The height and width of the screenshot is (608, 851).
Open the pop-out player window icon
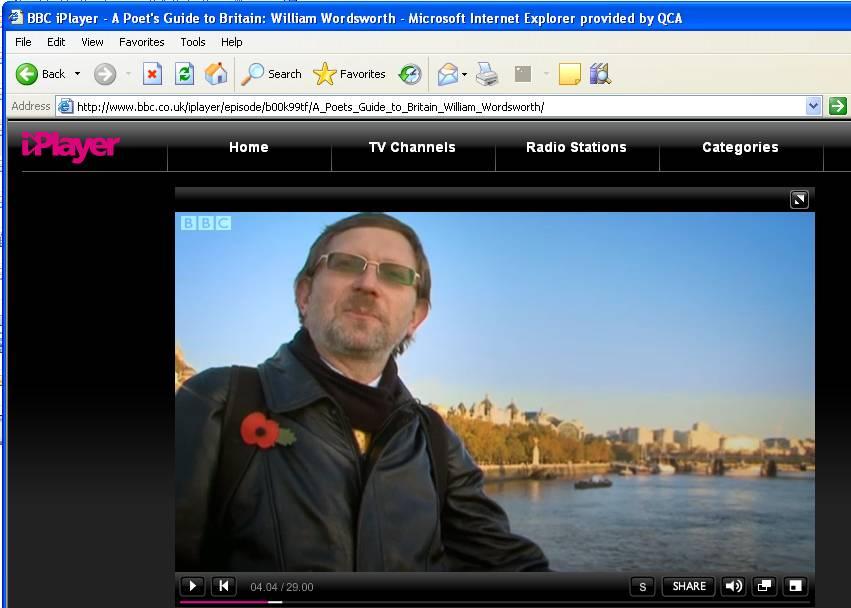764,586
